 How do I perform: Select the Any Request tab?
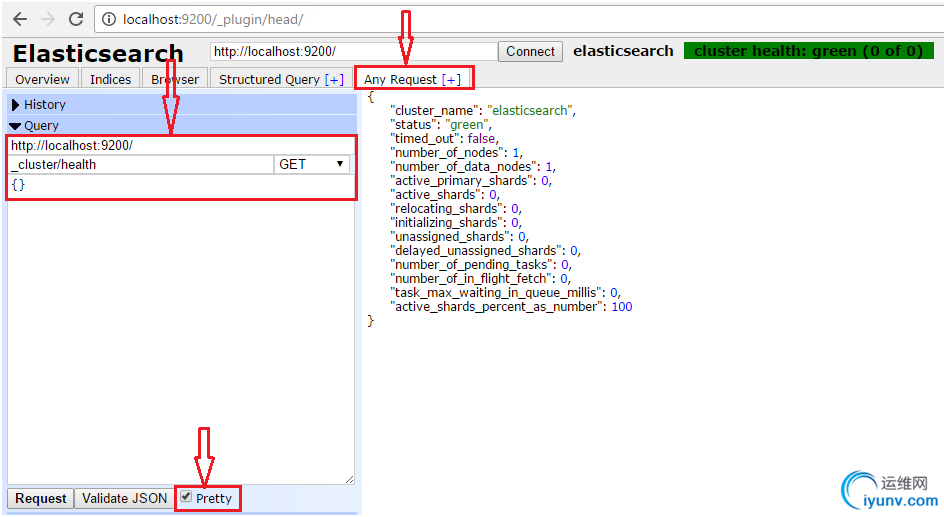pyautogui.click(x=400, y=79)
